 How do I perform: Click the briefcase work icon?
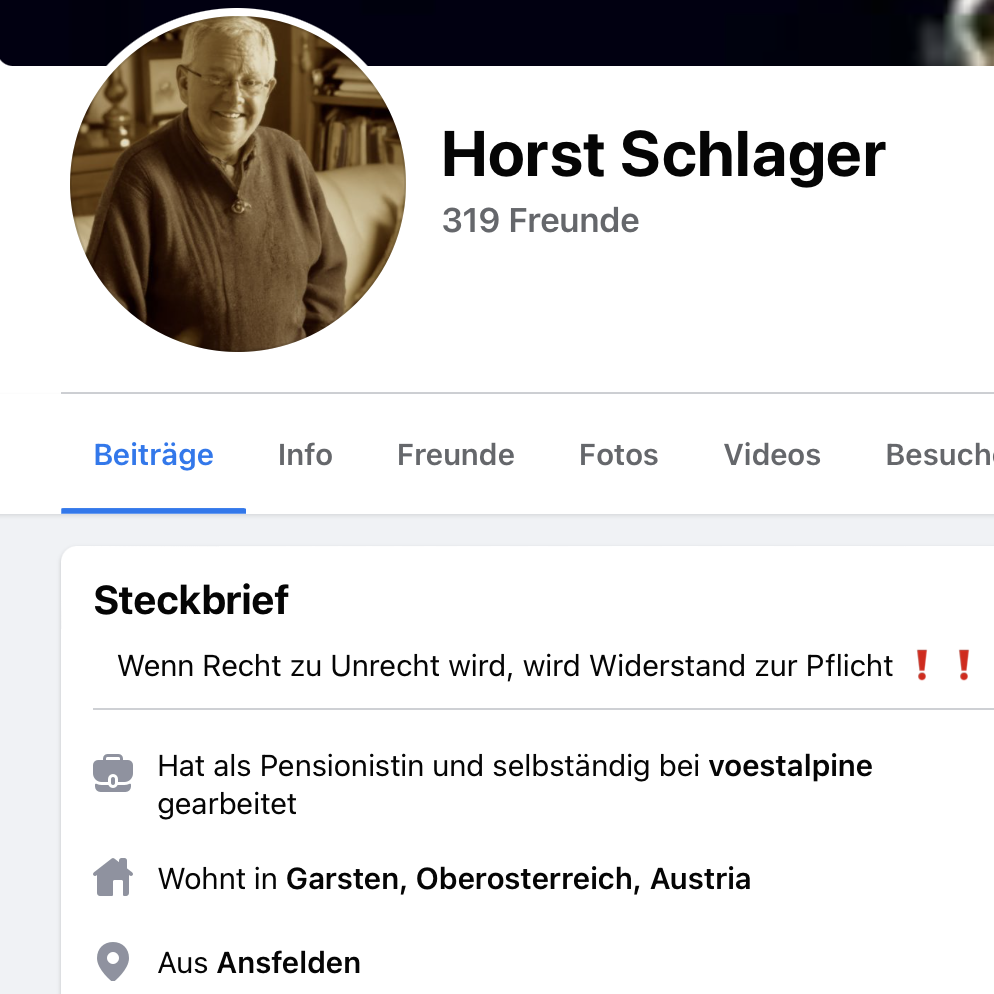click(113, 773)
